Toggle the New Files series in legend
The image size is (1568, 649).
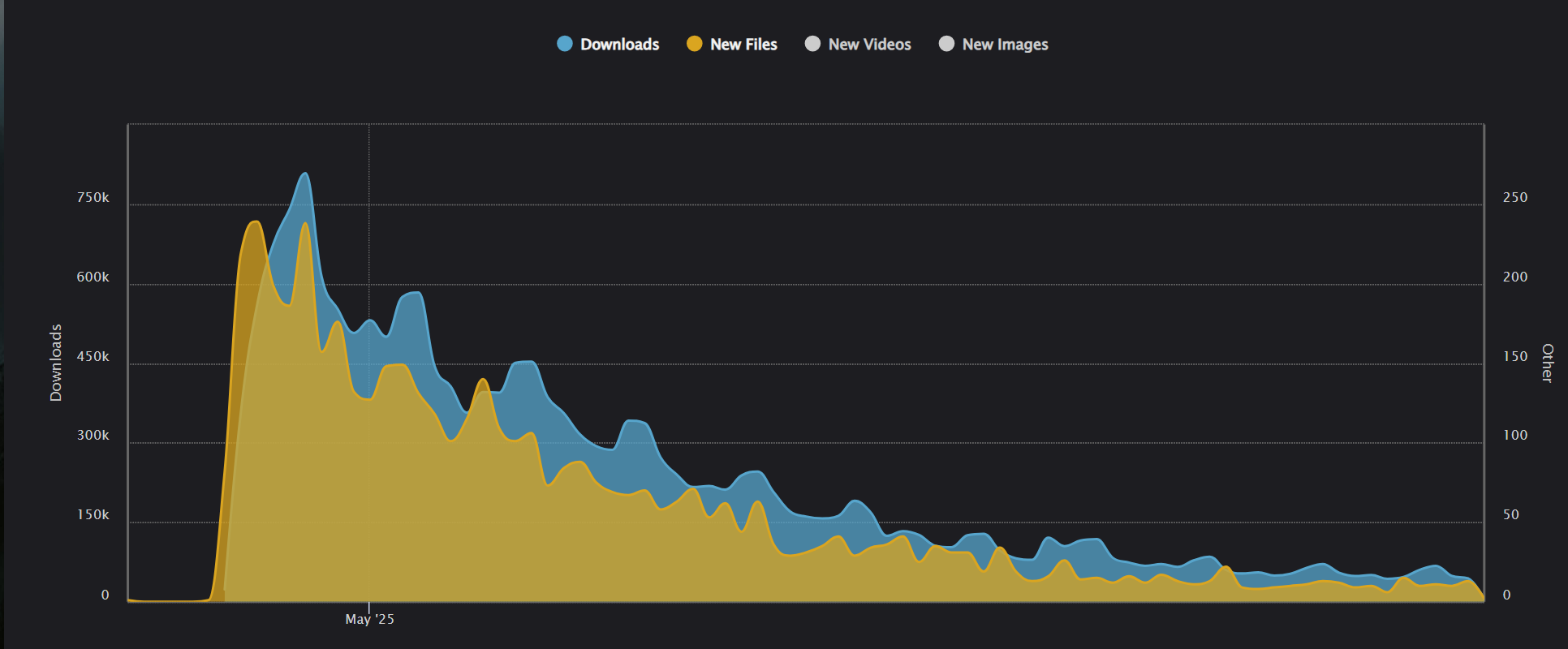[732, 45]
